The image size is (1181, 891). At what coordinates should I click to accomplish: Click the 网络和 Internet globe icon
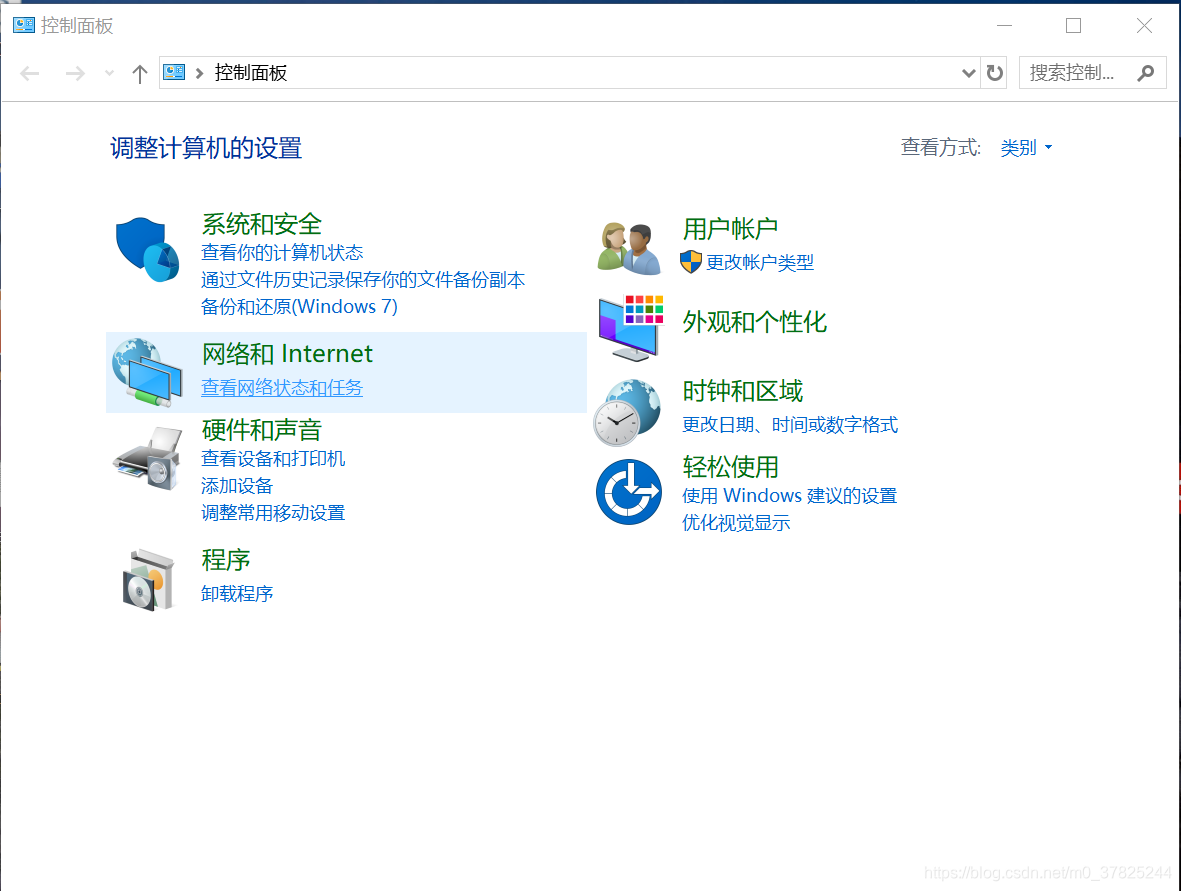[x=148, y=373]
